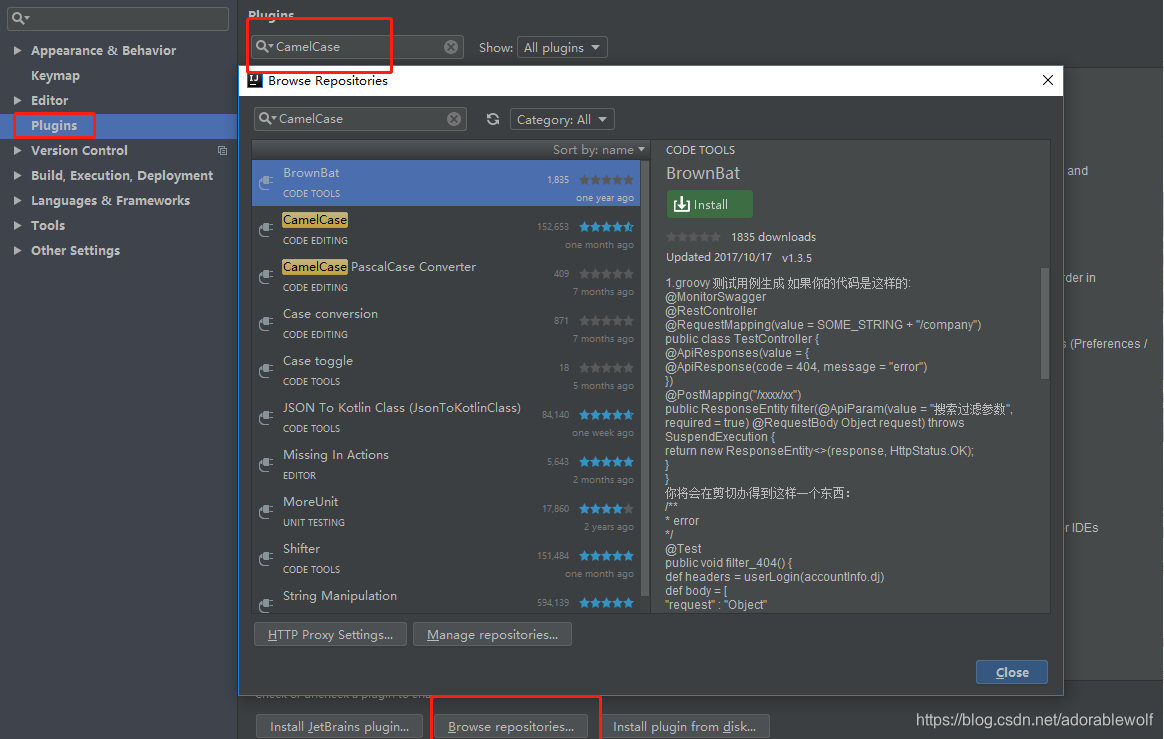
Task: Click the IntelliJ icon in dialog title
Action: point(255,80)
